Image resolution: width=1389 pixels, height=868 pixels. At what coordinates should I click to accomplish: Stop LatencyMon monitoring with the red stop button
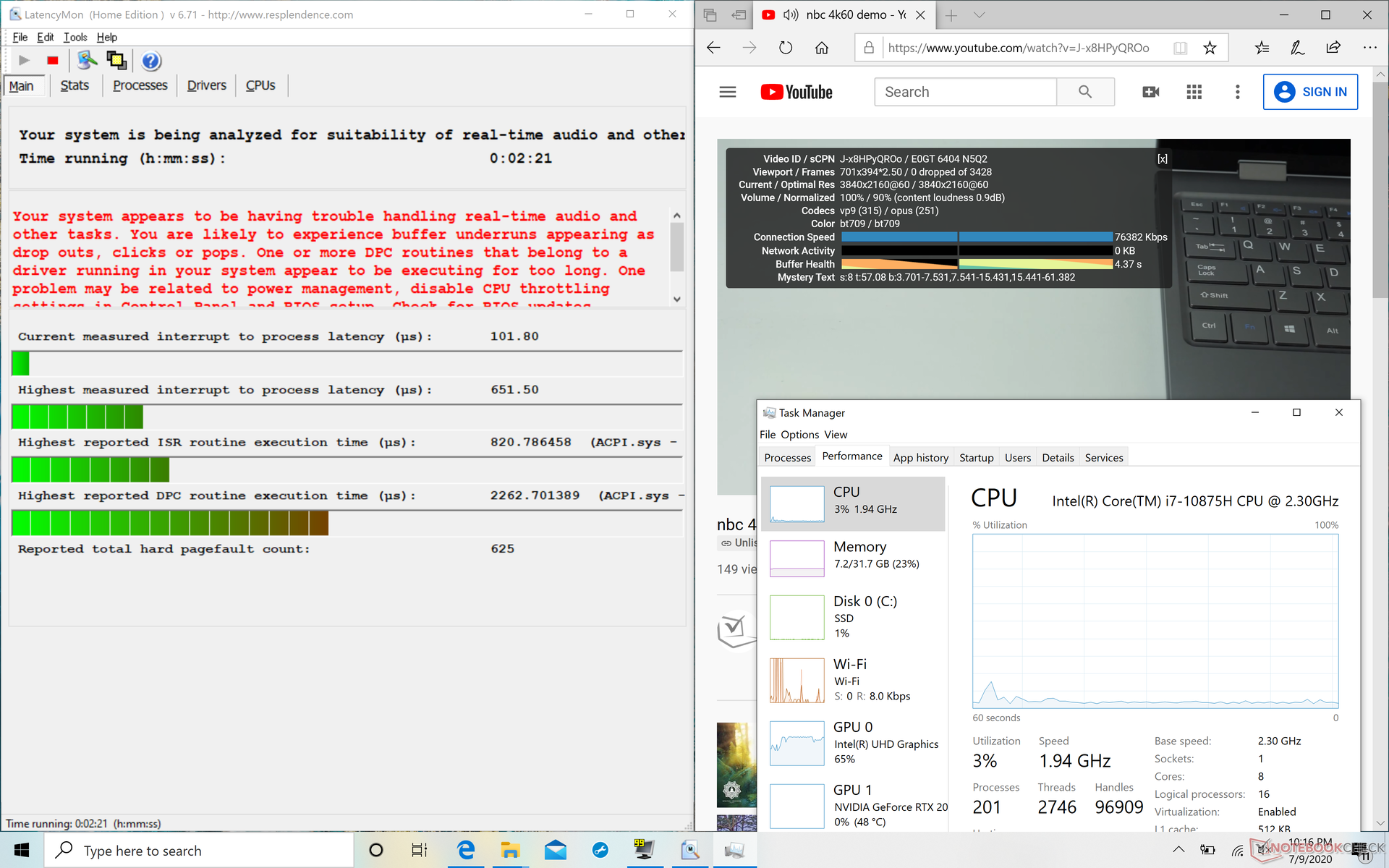[x=52, y=61]
